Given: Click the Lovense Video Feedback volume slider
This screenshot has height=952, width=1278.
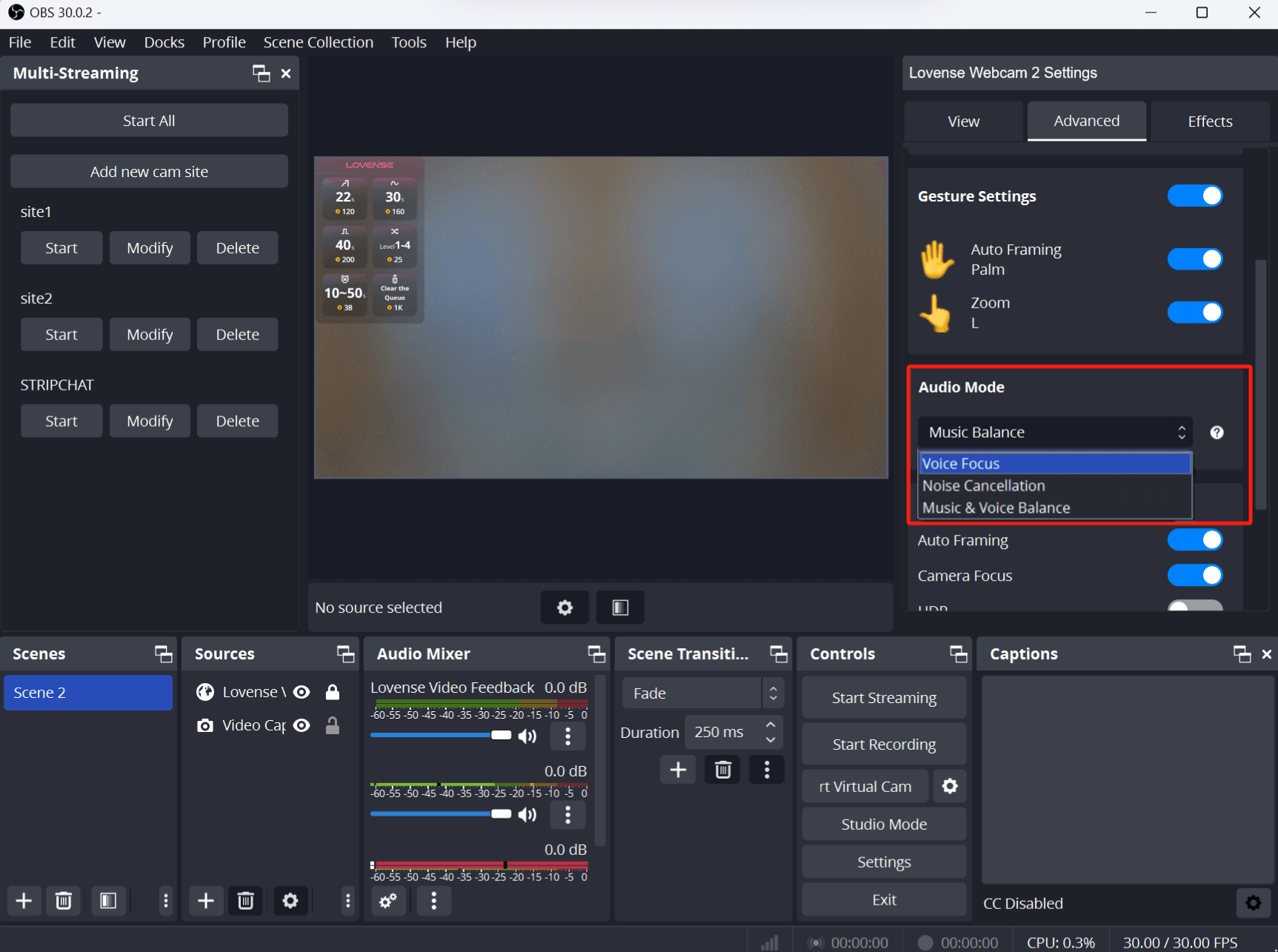Looking at the screenshot, I should pyautogui.click(x=440, y=735).
